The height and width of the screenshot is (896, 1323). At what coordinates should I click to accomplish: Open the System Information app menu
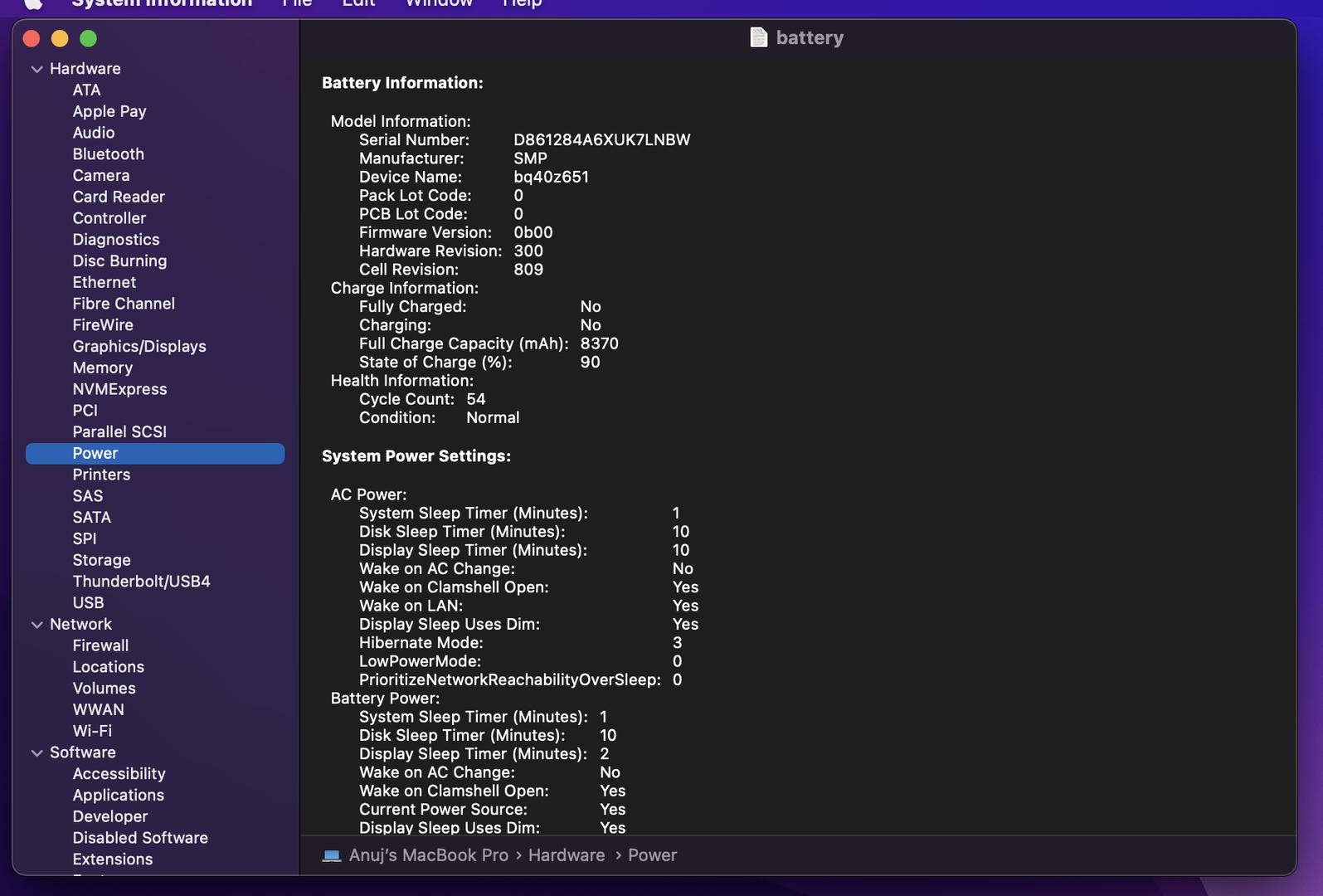(x=162, y=3)
